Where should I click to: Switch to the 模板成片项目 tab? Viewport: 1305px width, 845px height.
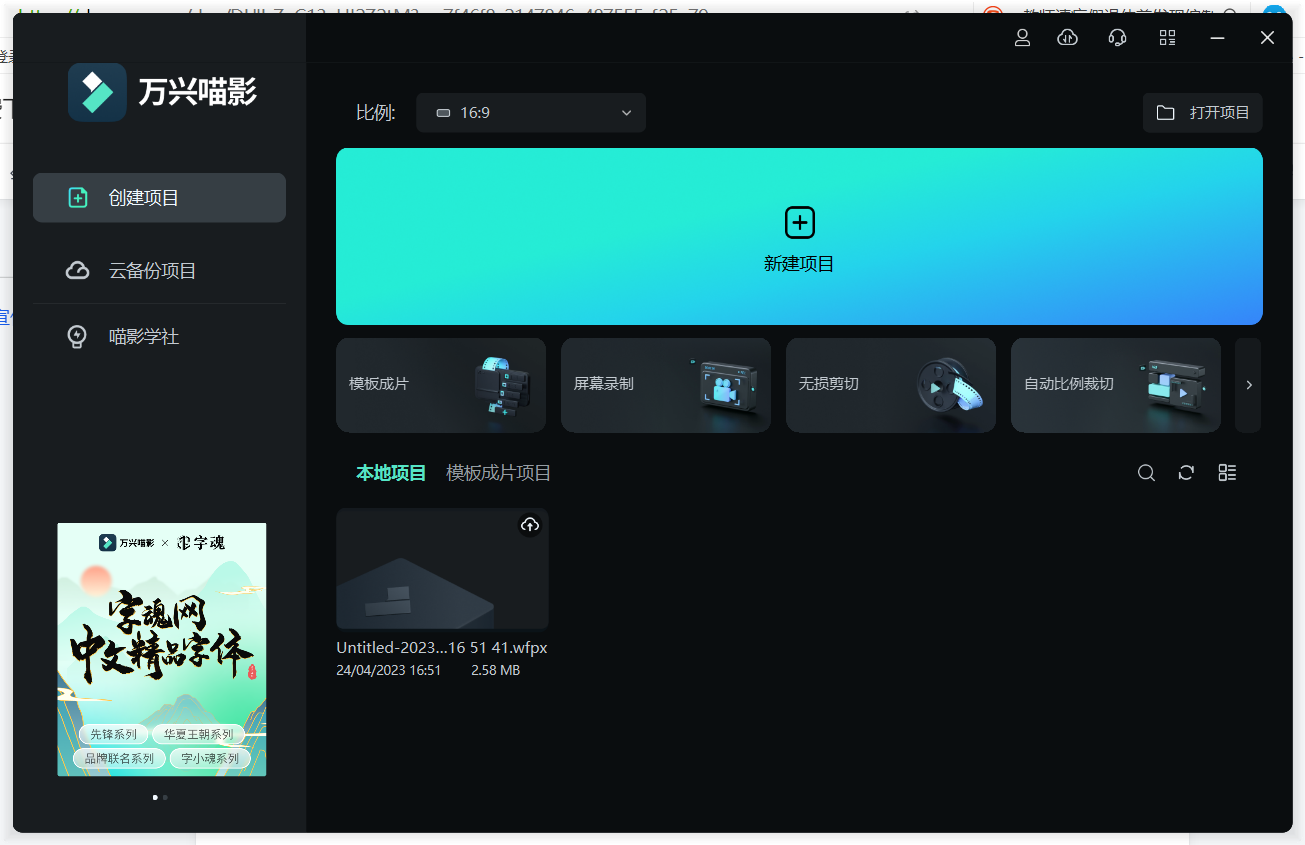click(x=498, y=473)
